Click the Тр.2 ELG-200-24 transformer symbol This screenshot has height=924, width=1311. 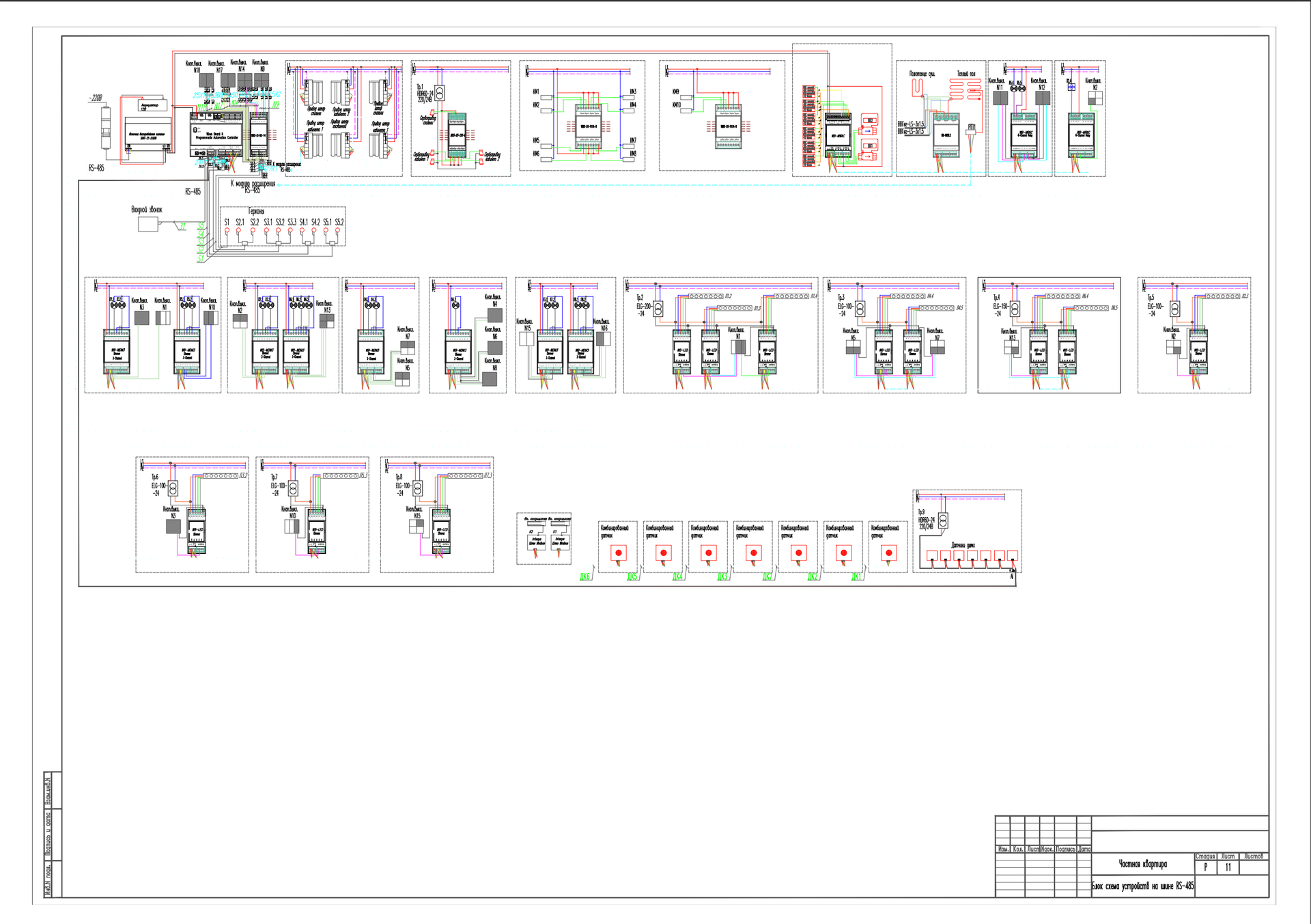658,309
